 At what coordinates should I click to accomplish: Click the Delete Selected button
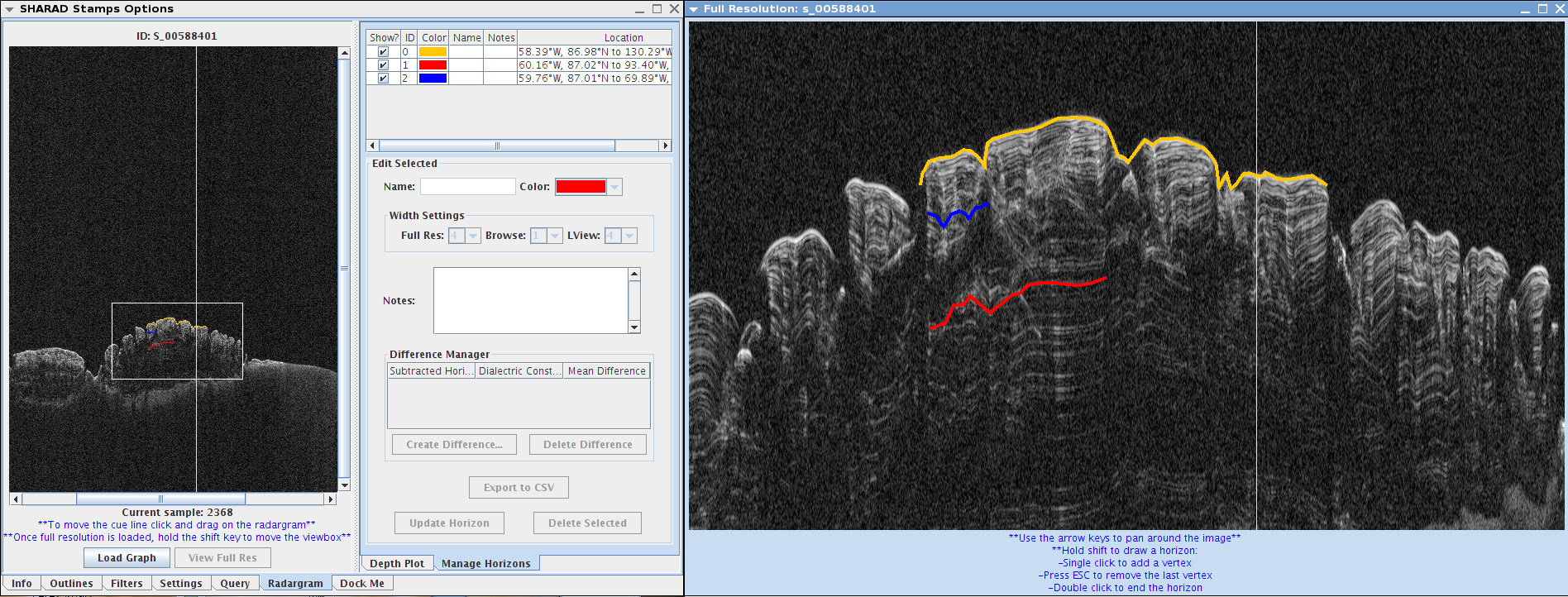pos(587,523)
